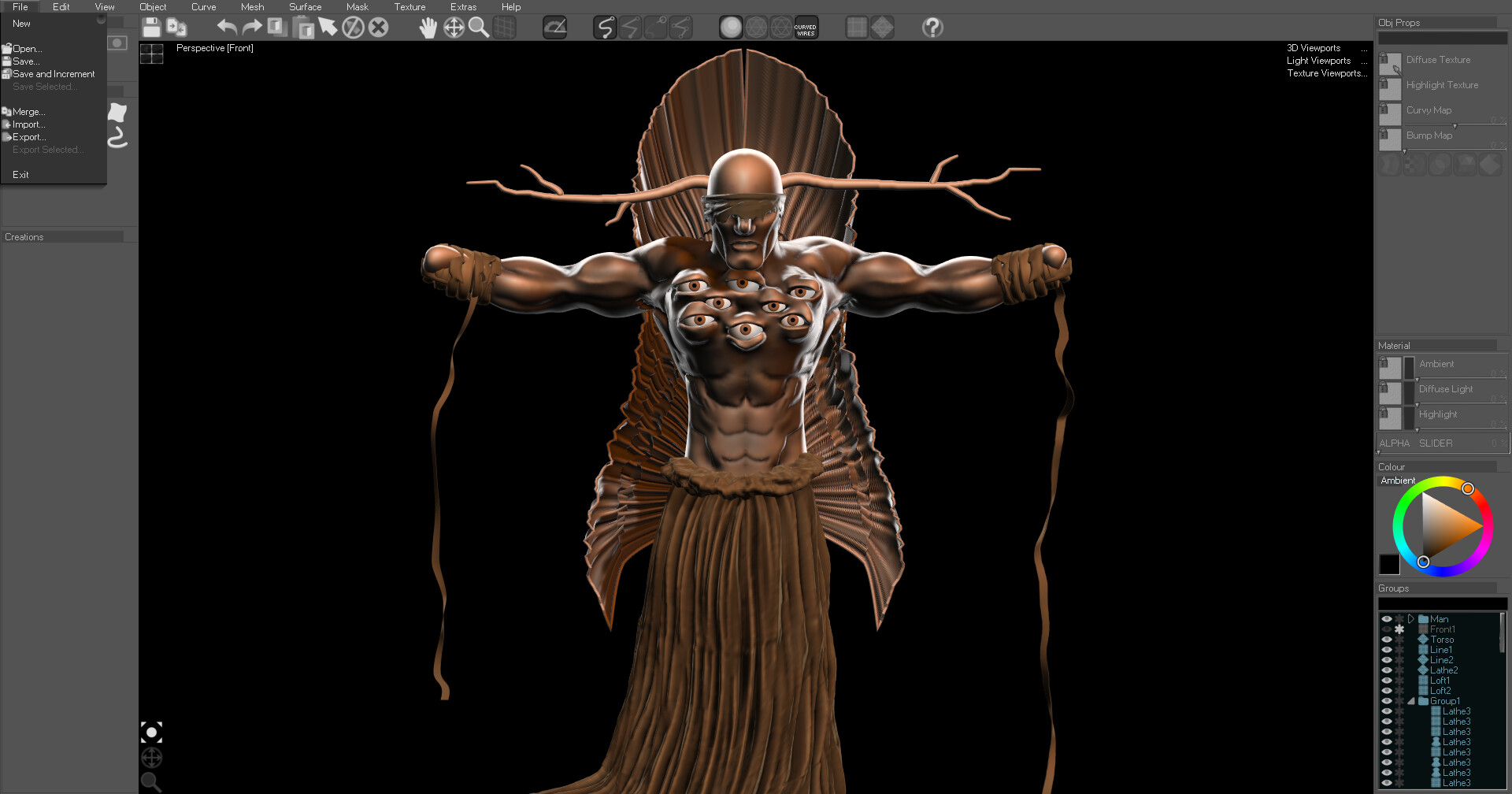Viewport: 1512px width, 794px height.
Task: Open the Mesh menu
Action: (x=252, y=6)
